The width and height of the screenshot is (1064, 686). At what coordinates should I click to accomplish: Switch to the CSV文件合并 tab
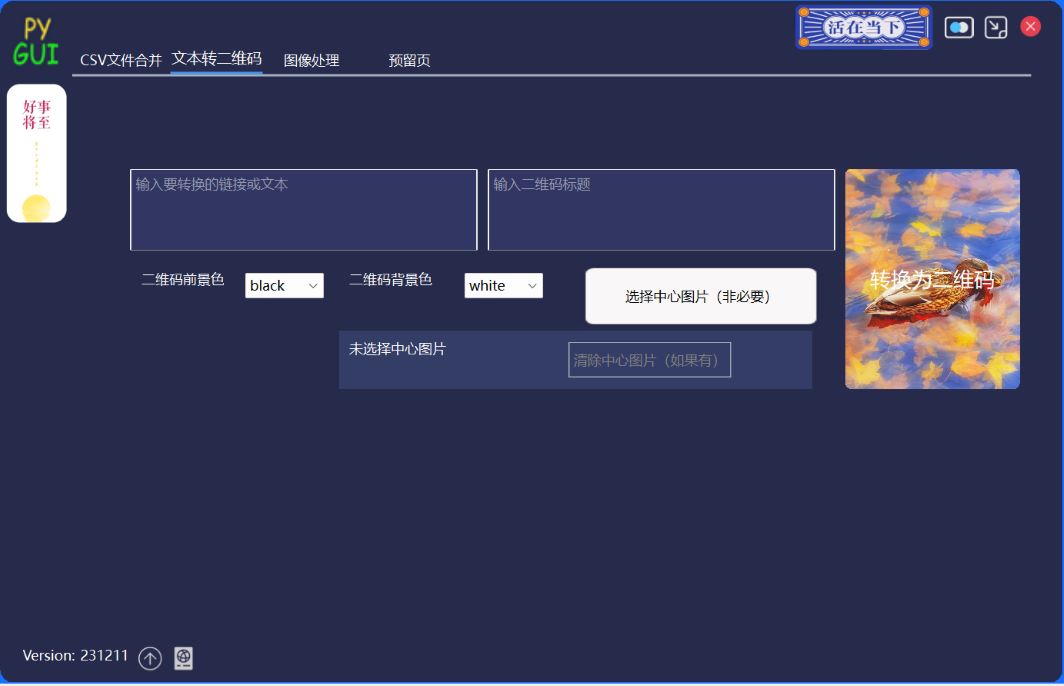120,59
